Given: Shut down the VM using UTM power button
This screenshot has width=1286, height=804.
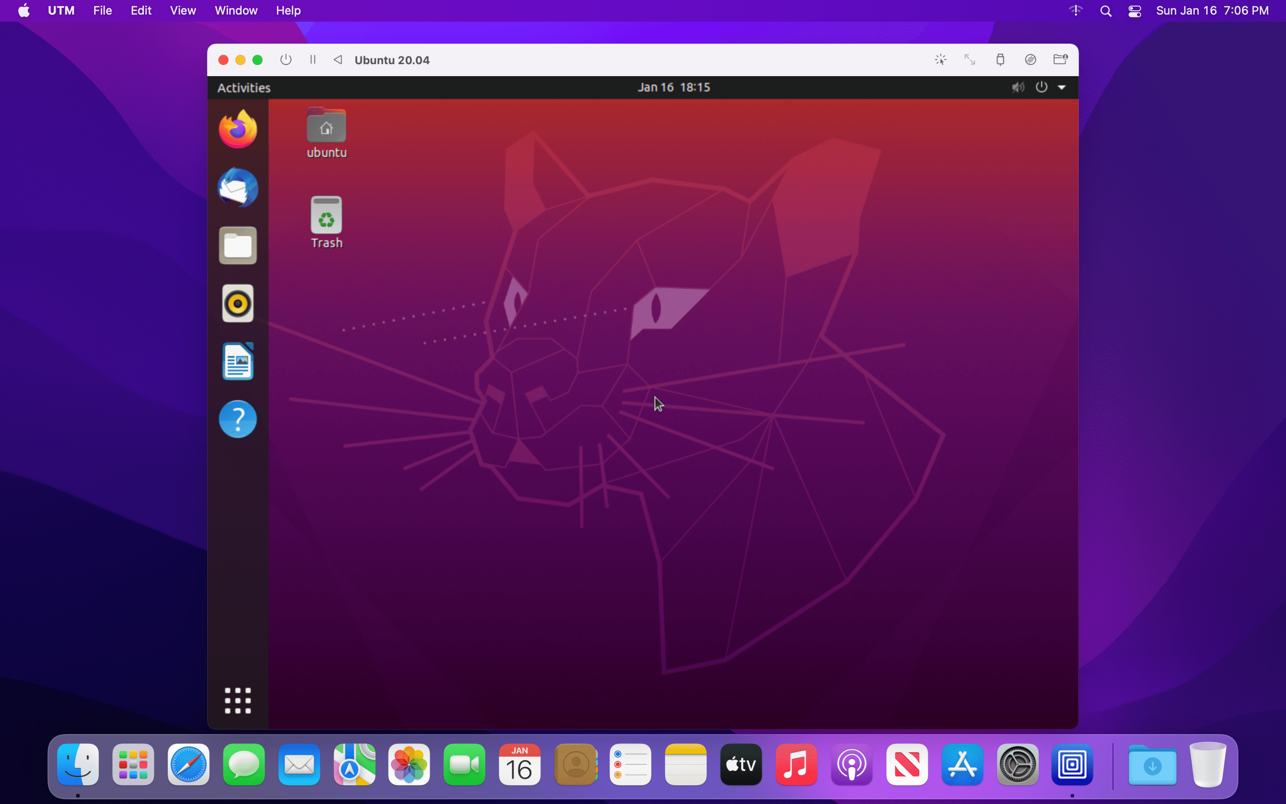Looking at the screenshot, I should pos(286,60).
